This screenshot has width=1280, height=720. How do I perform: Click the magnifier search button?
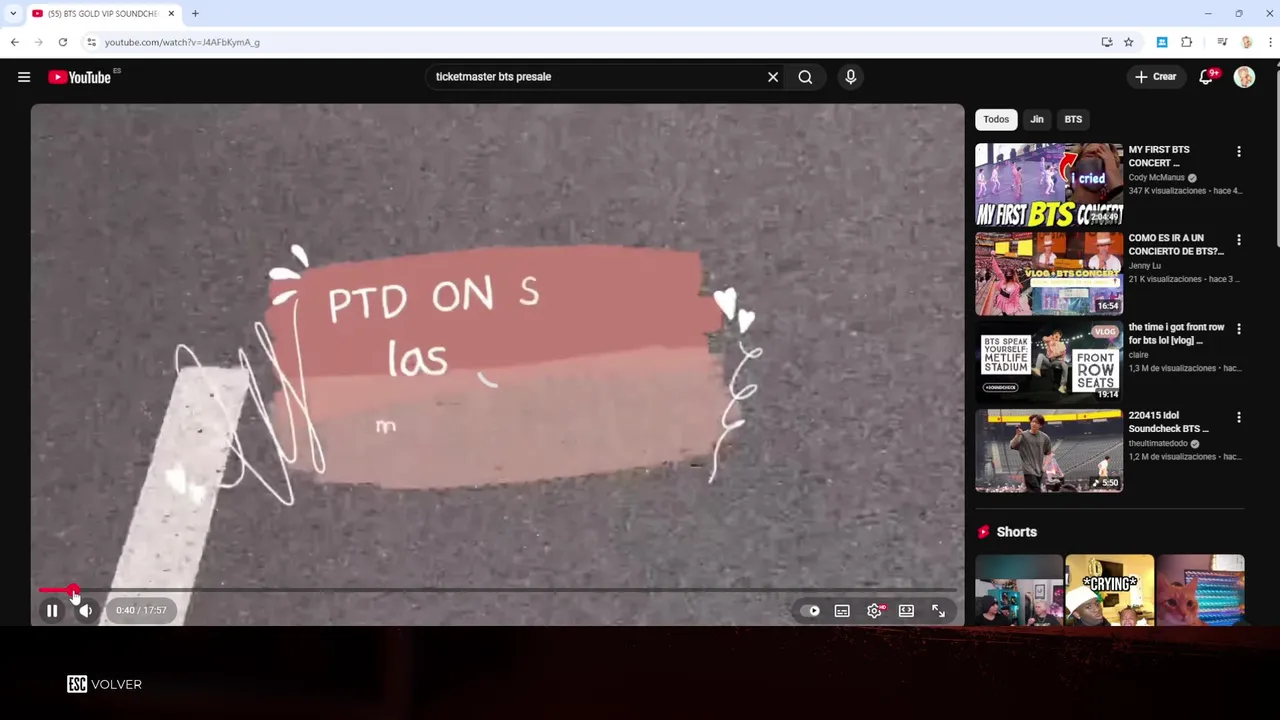coord(805,77)
